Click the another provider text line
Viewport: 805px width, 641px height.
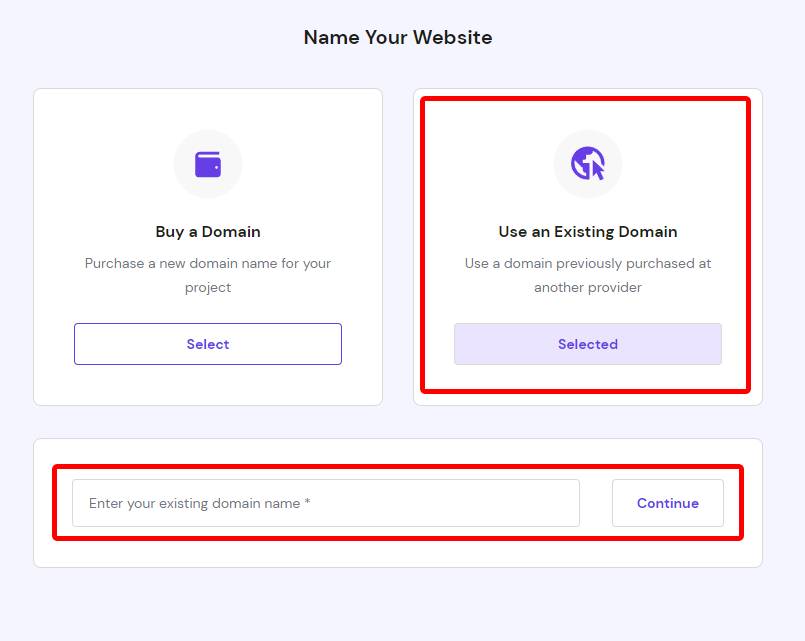[588, 287]
